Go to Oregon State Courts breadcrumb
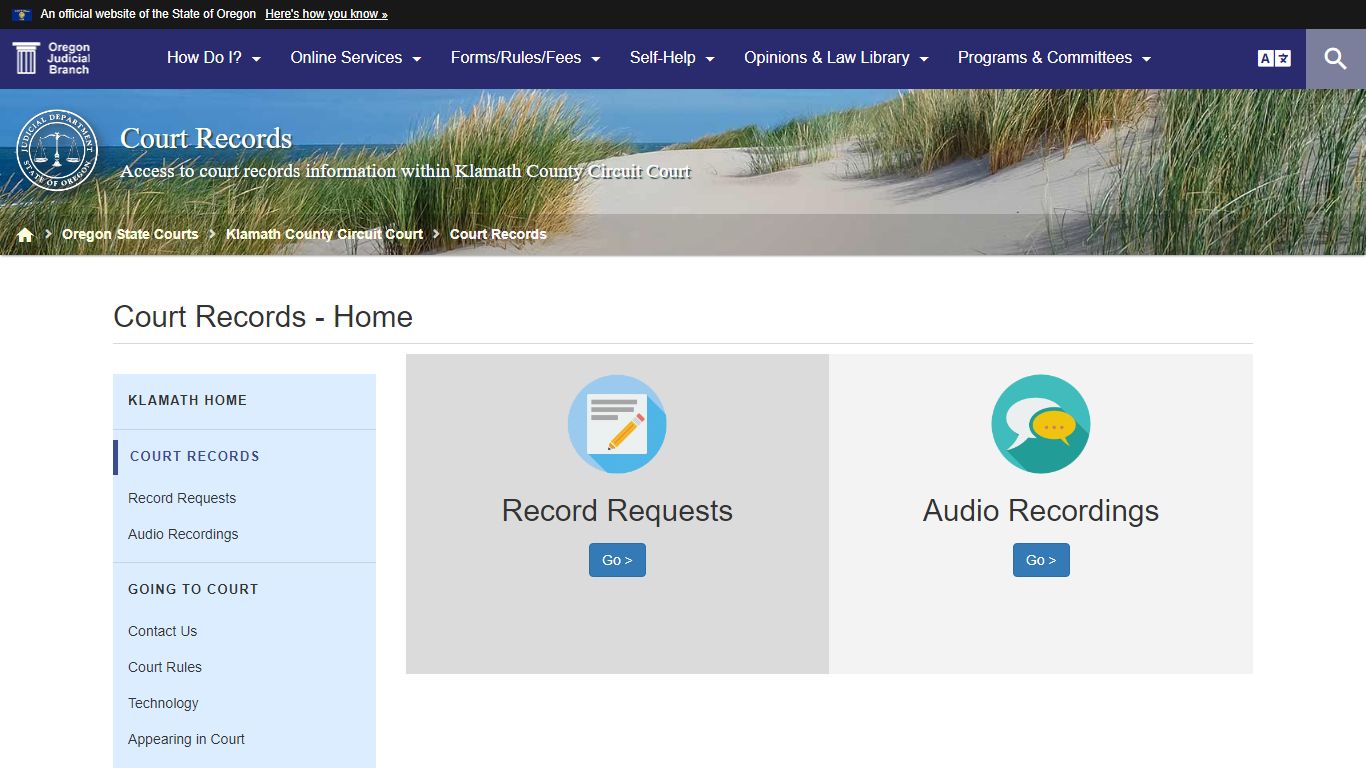Image resolution: width=1366 pixels, height=768 pixels. pyautogui.click(x=130, y=234)
